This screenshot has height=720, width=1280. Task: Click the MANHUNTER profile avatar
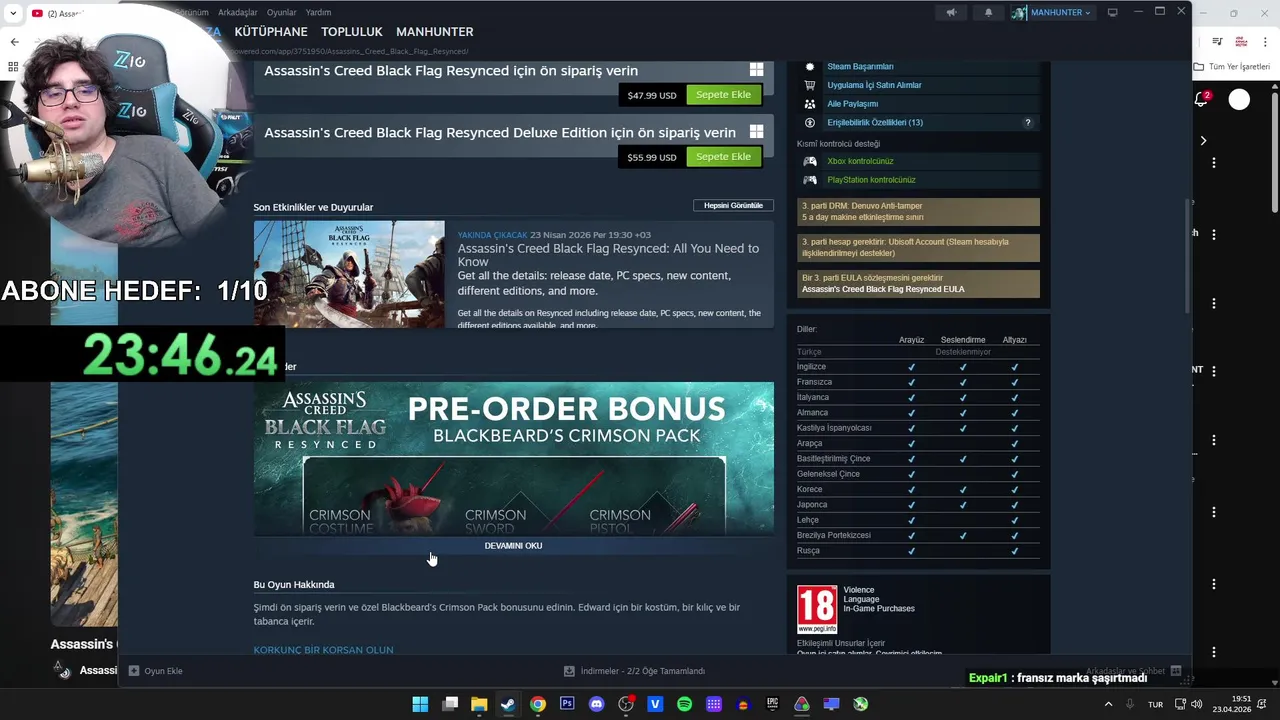1019,12
